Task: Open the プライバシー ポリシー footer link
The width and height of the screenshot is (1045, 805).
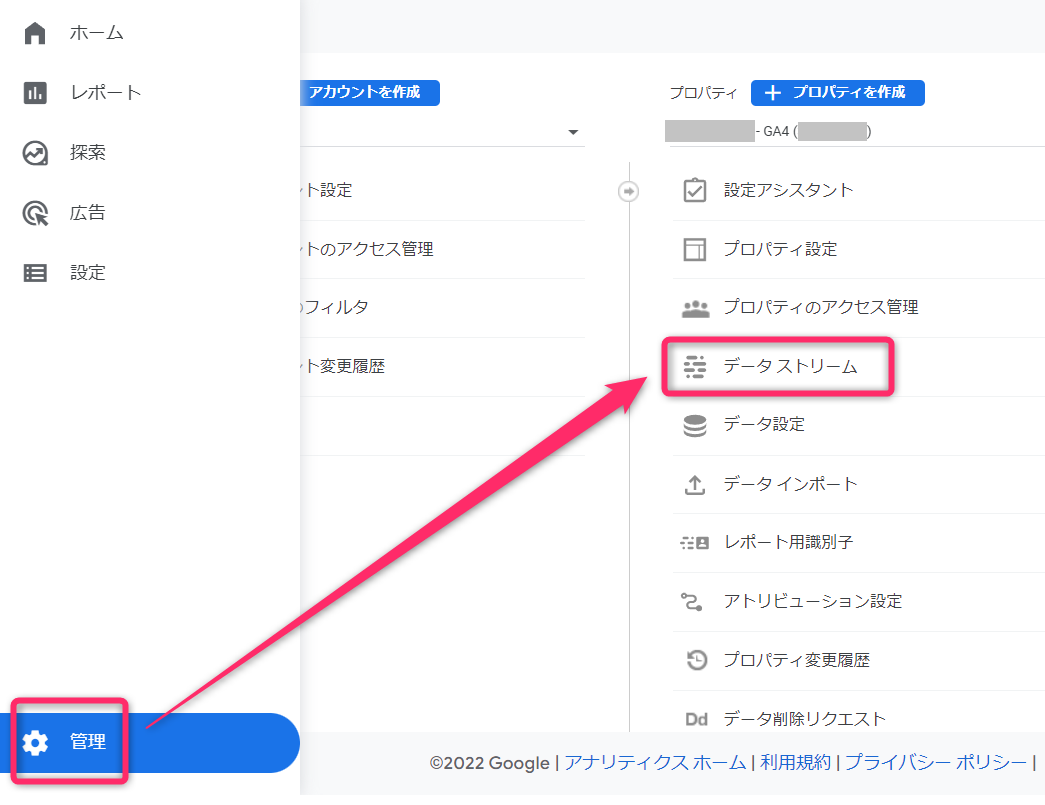Action: click(935, 763)
